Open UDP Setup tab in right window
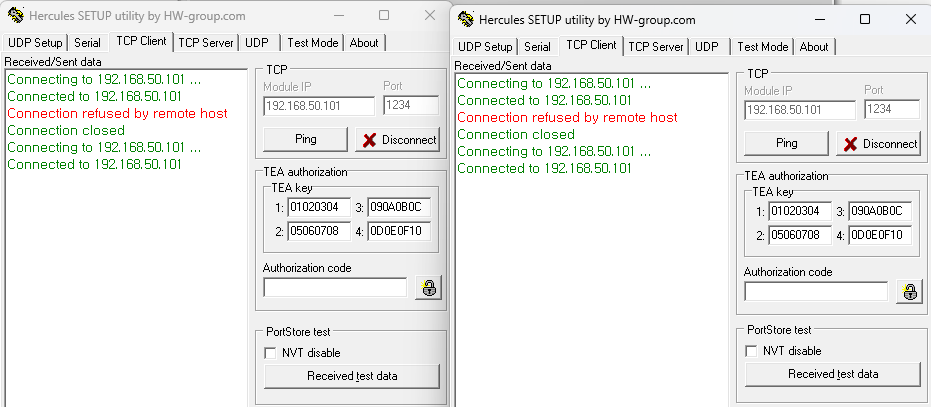 [x=485, y=47]
